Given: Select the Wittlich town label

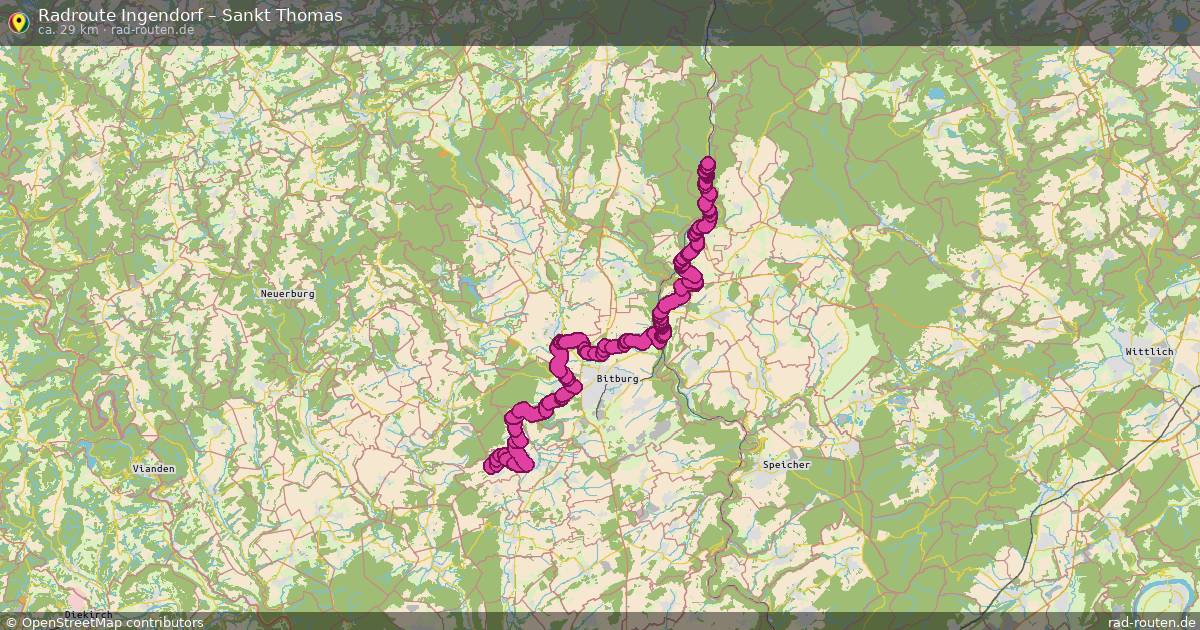Looking at the screenshot, I should pos(1147,353).
